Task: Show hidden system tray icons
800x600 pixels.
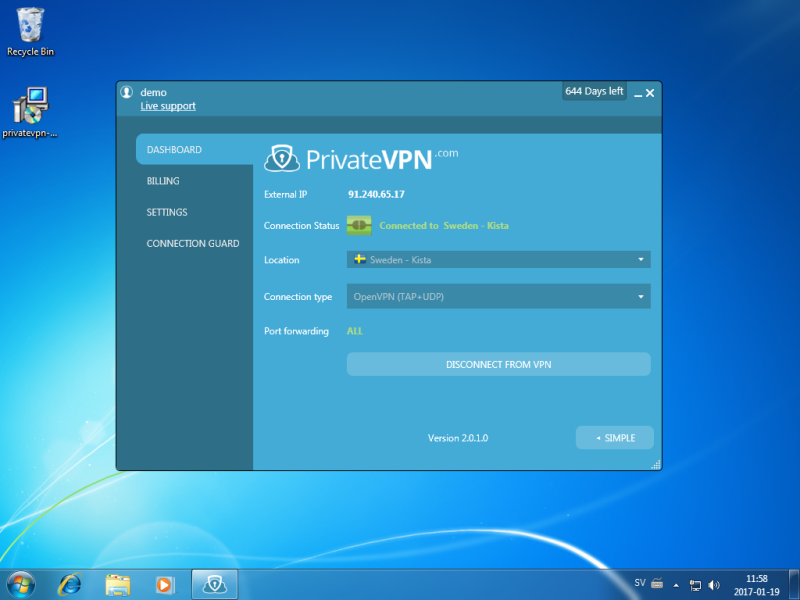Action: pos(676,584)
